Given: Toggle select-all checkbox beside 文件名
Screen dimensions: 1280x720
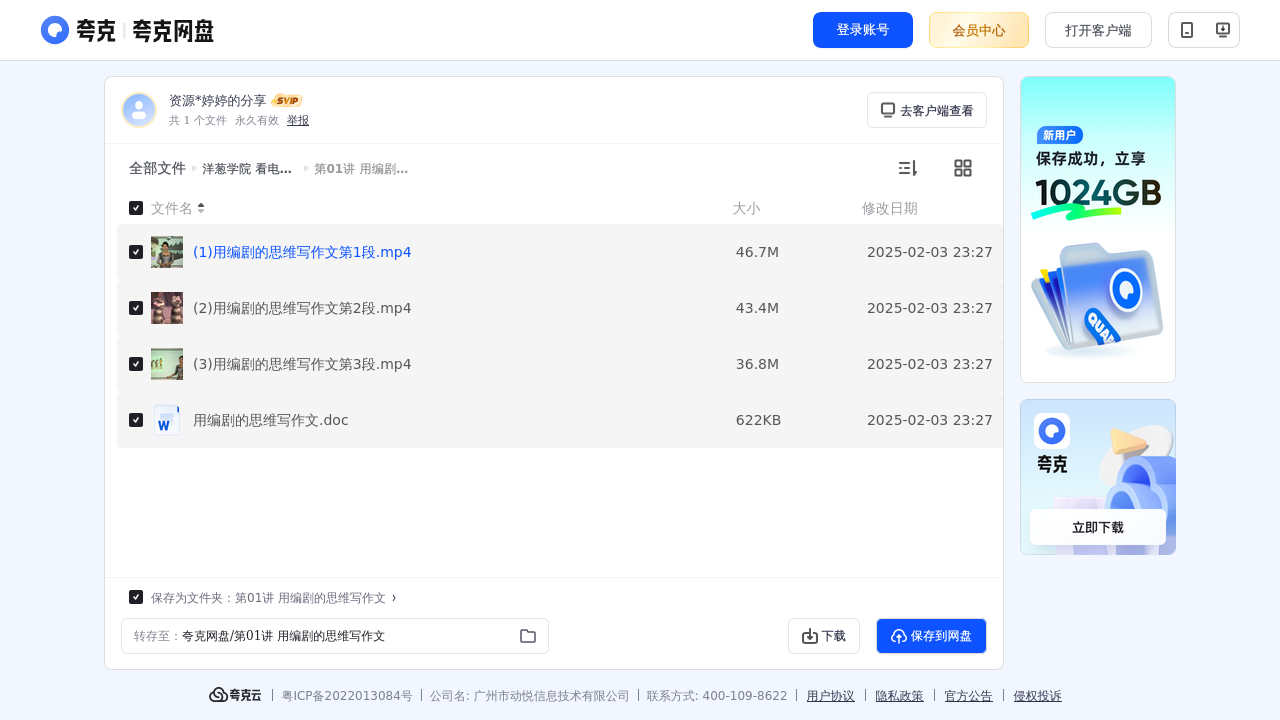Looking at the screenshot, I should pos(136,208).
